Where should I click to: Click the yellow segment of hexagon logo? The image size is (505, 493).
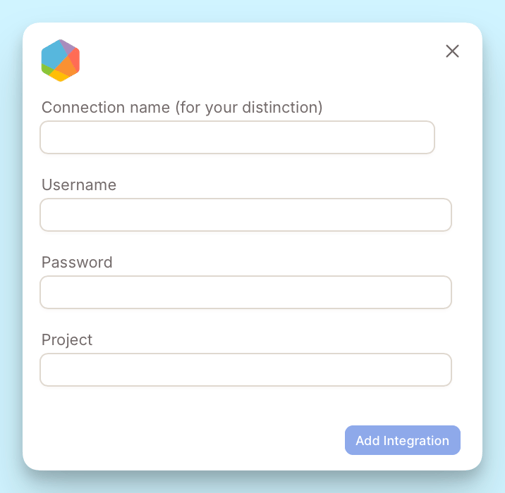pyautogui.click(x=59, y=76)
